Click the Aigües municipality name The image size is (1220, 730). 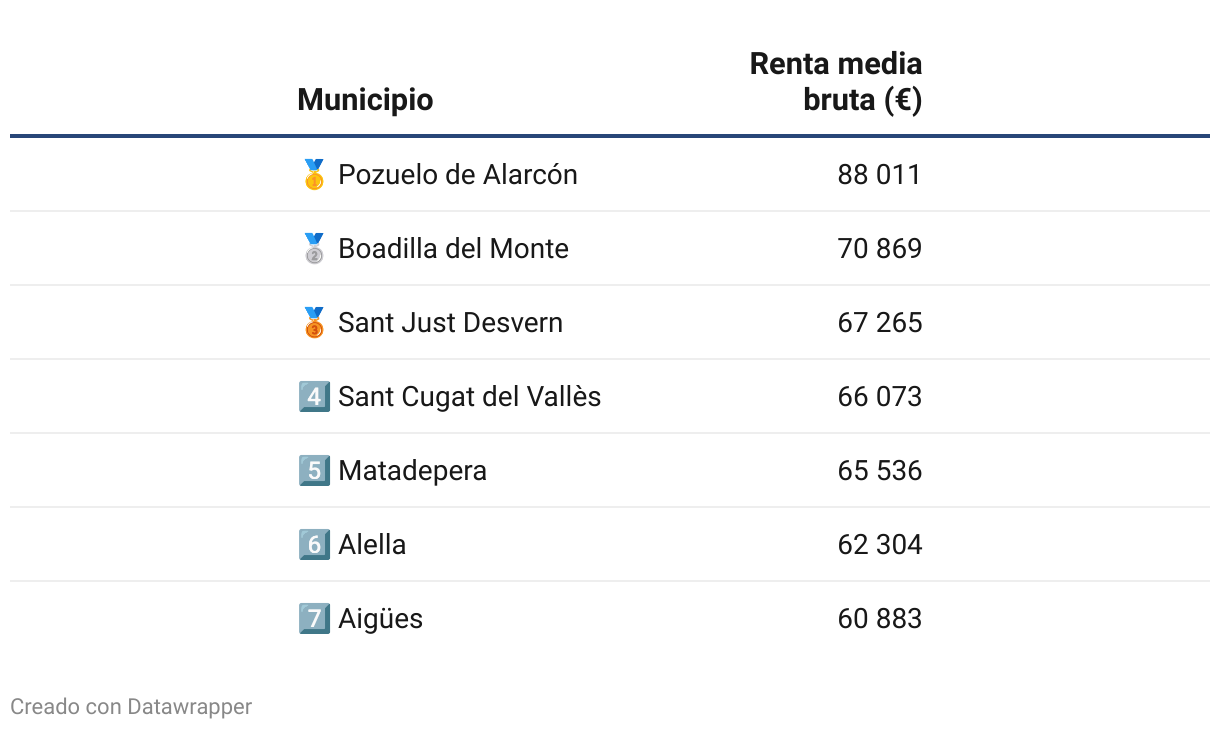(x=380, y=619)
